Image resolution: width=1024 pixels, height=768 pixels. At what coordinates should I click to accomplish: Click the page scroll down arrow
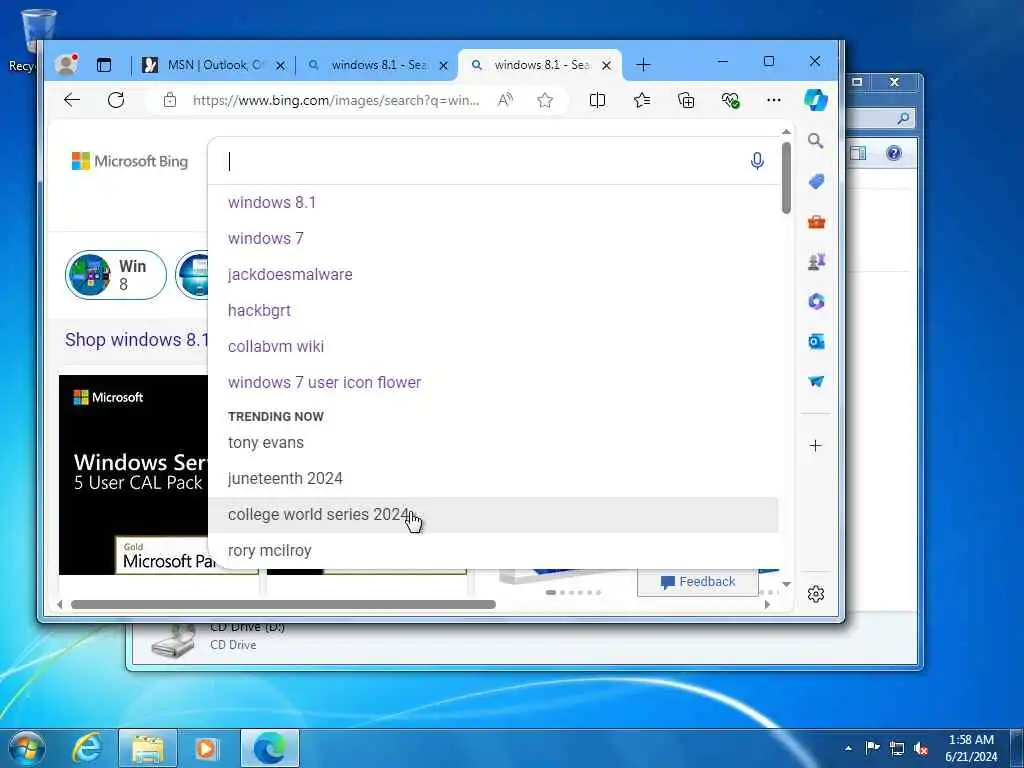pos(786,584)
